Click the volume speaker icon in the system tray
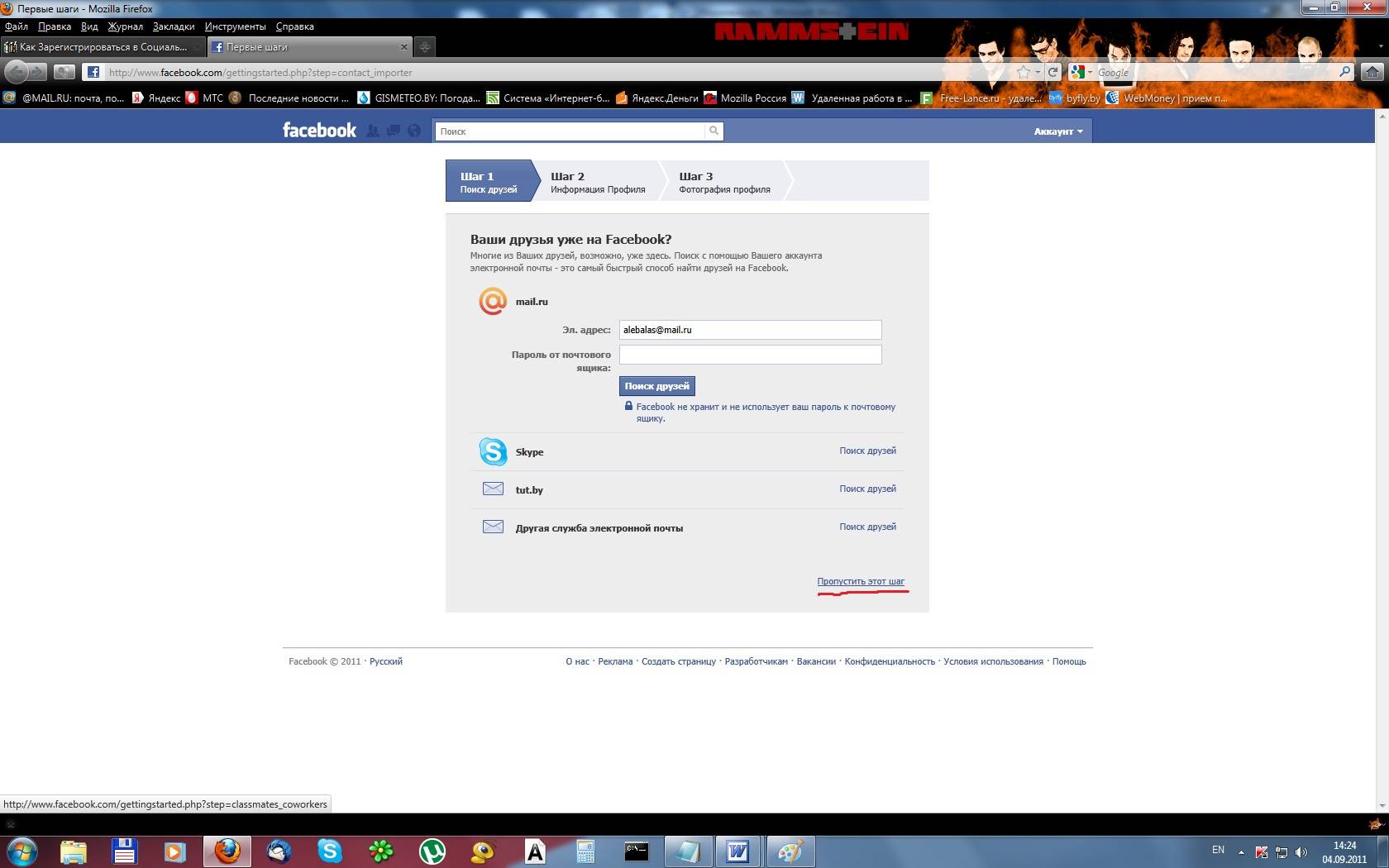 [x=1301, y=851]
